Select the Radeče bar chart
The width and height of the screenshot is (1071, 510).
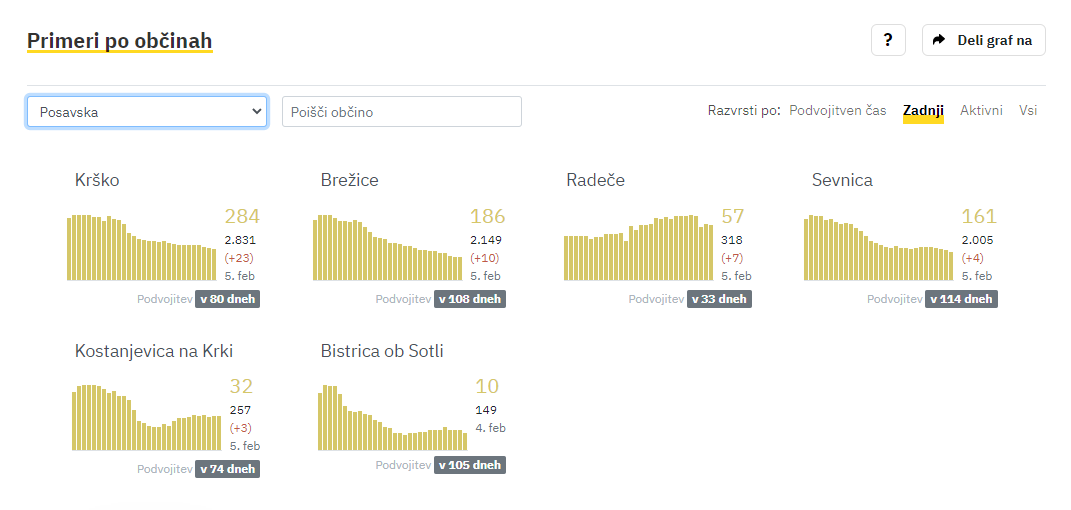638,247
